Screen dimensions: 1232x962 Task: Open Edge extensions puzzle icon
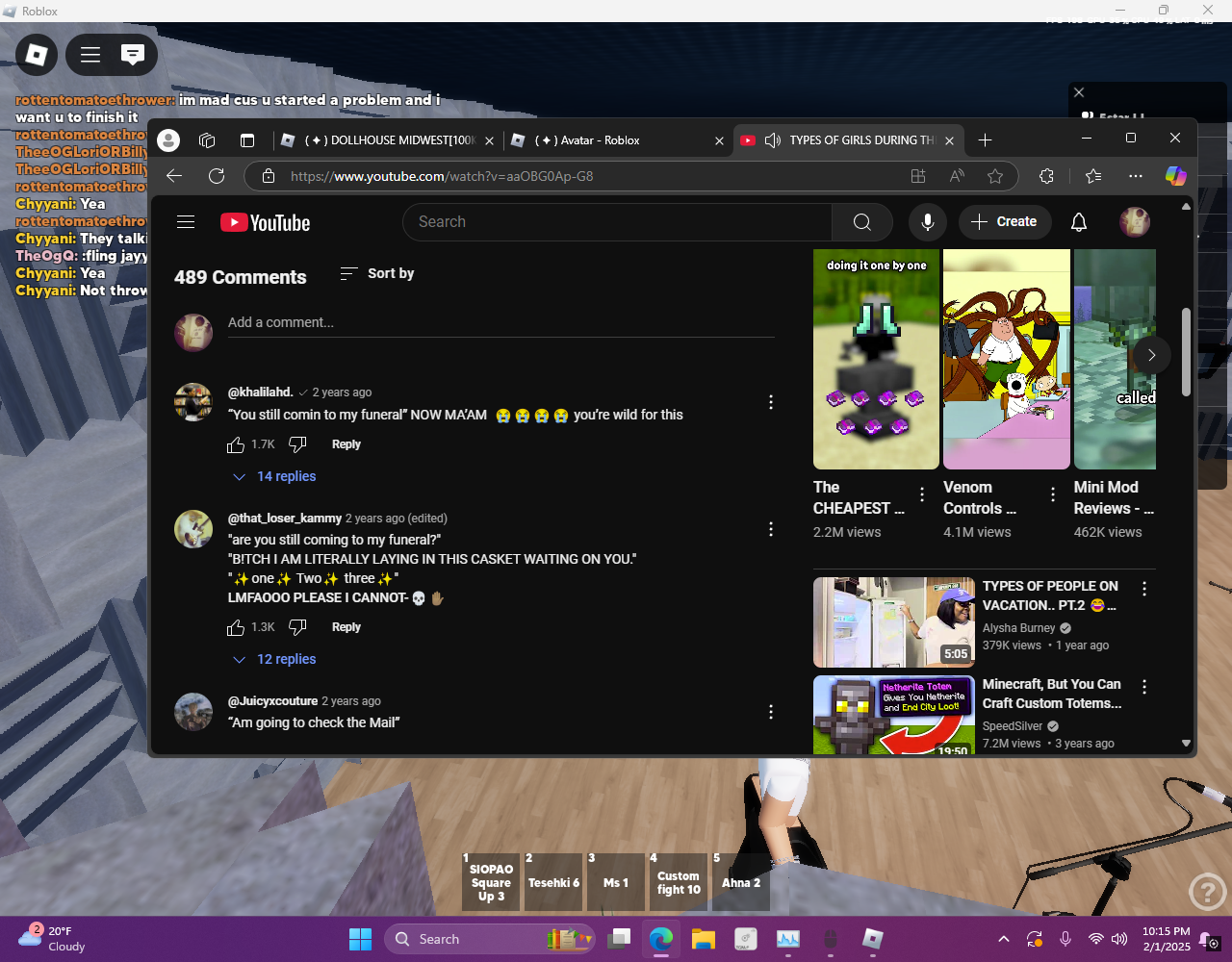(1047, 176)
